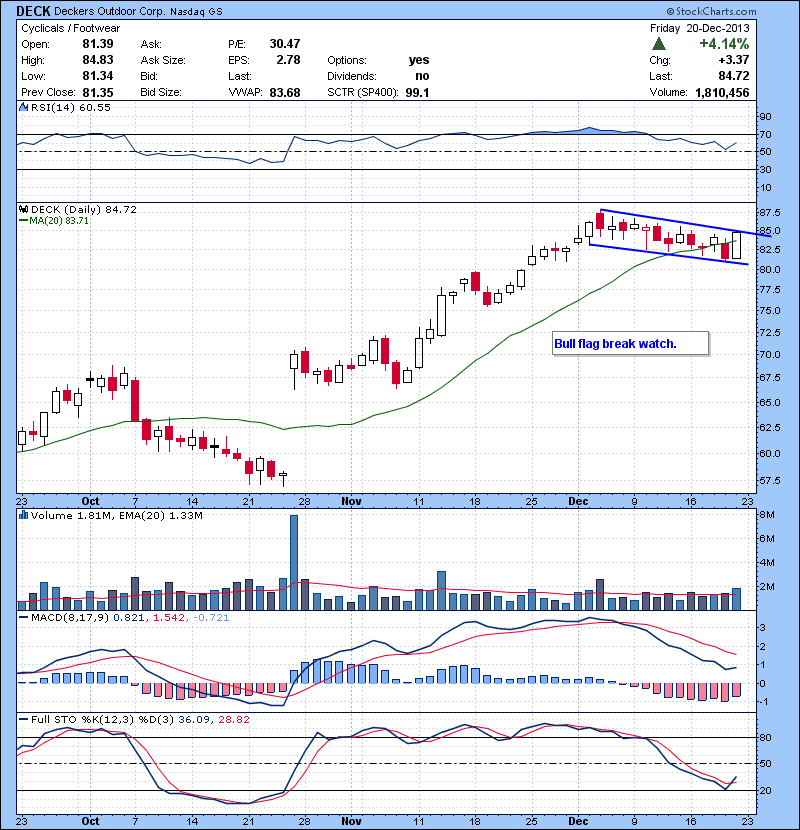800x830 pixels.
Task: Click the Chg value +3.37
Action: coord(734,60)
